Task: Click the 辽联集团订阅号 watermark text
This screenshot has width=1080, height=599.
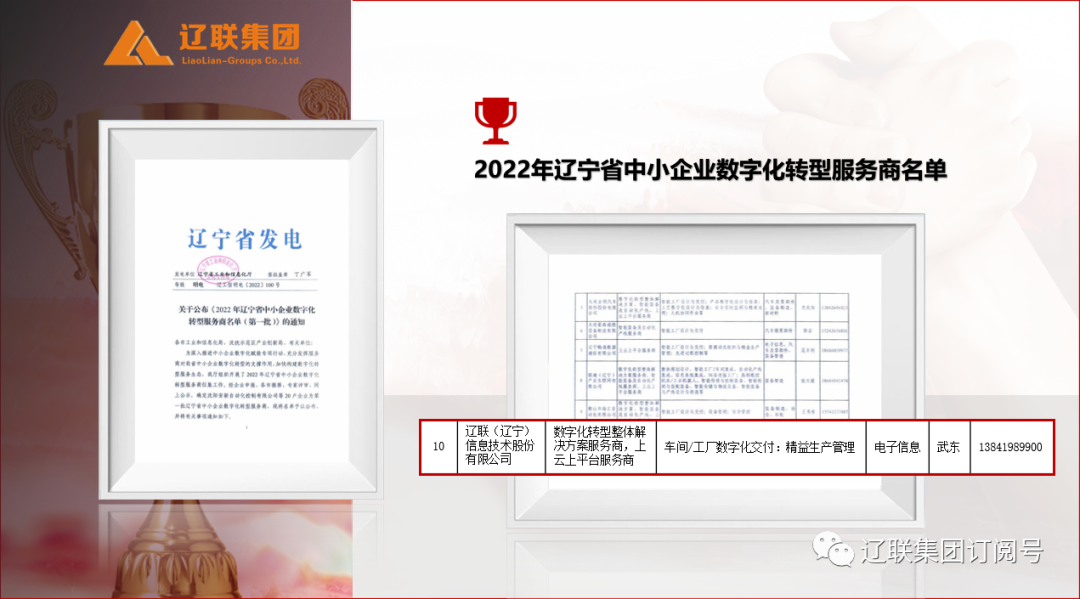Action: coord(950,549)
